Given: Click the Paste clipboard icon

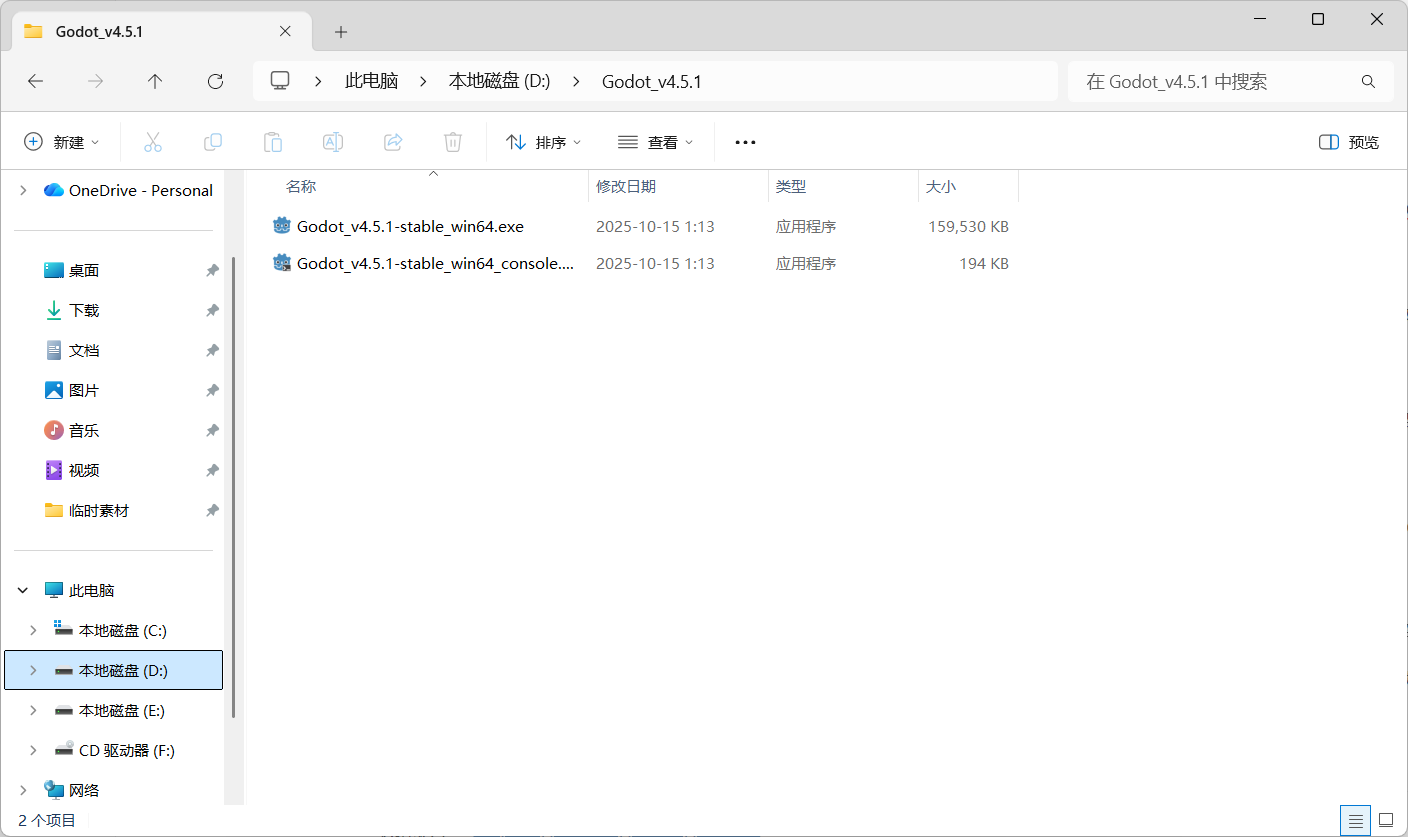Looking at the screenshot, I should point(273,142).
